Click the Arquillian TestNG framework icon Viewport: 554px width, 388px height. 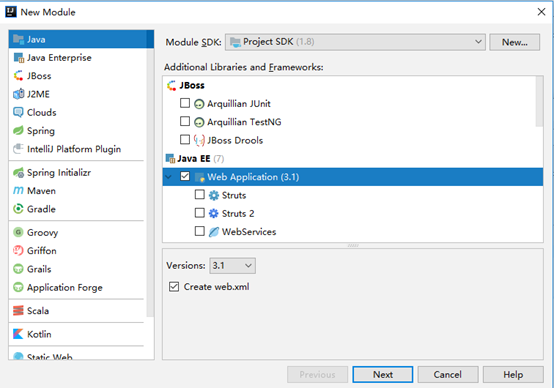(199, 122)
